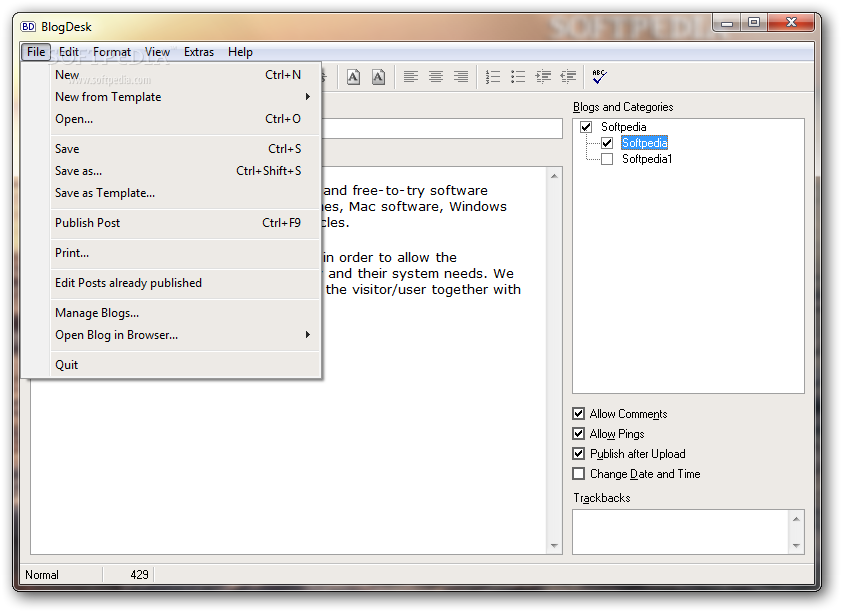
Task: Center the text using the toolbar icon
Action: point(436,77)
